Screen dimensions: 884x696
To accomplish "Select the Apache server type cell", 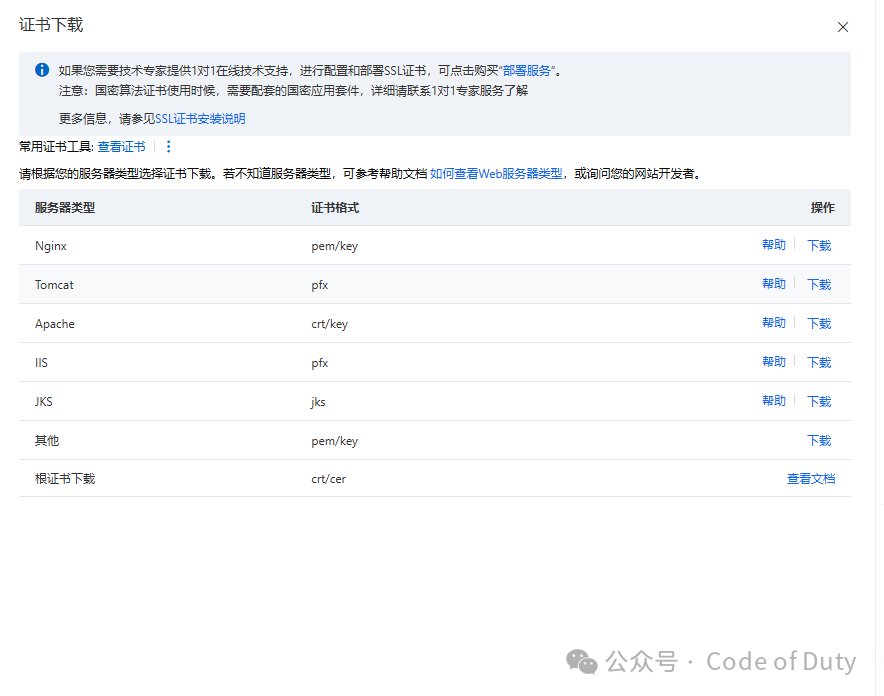I will point(55,323).
